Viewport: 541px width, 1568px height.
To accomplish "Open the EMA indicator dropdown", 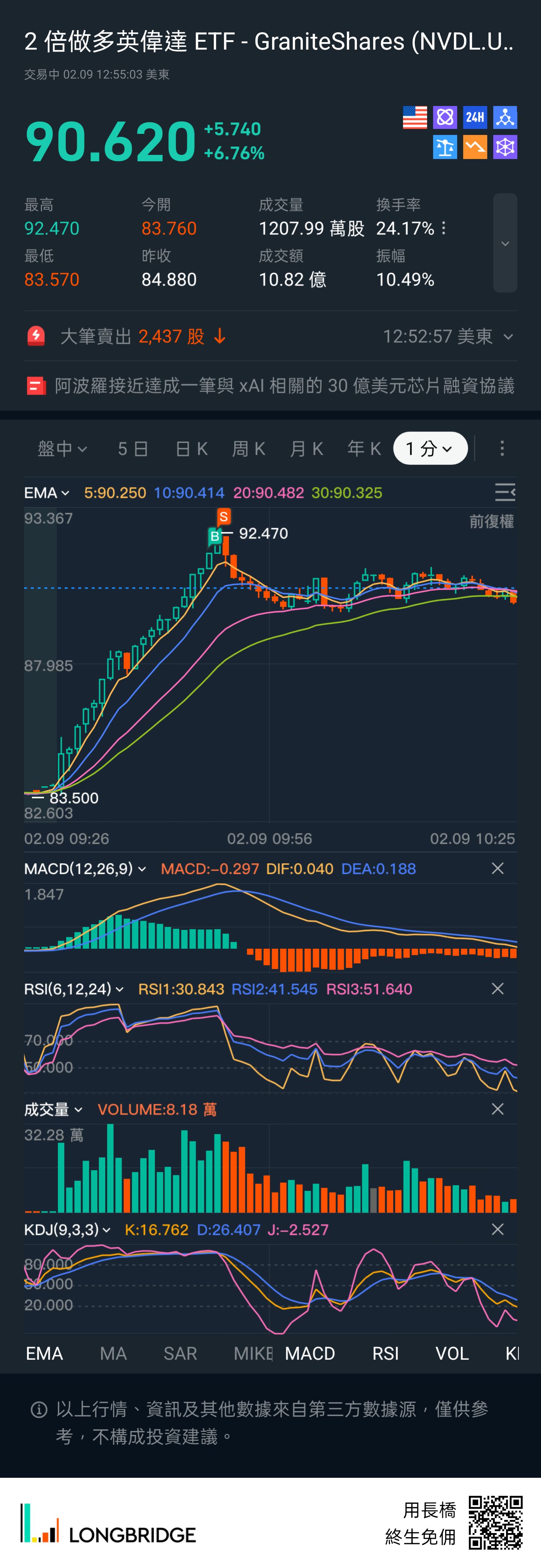I will 46,492.
